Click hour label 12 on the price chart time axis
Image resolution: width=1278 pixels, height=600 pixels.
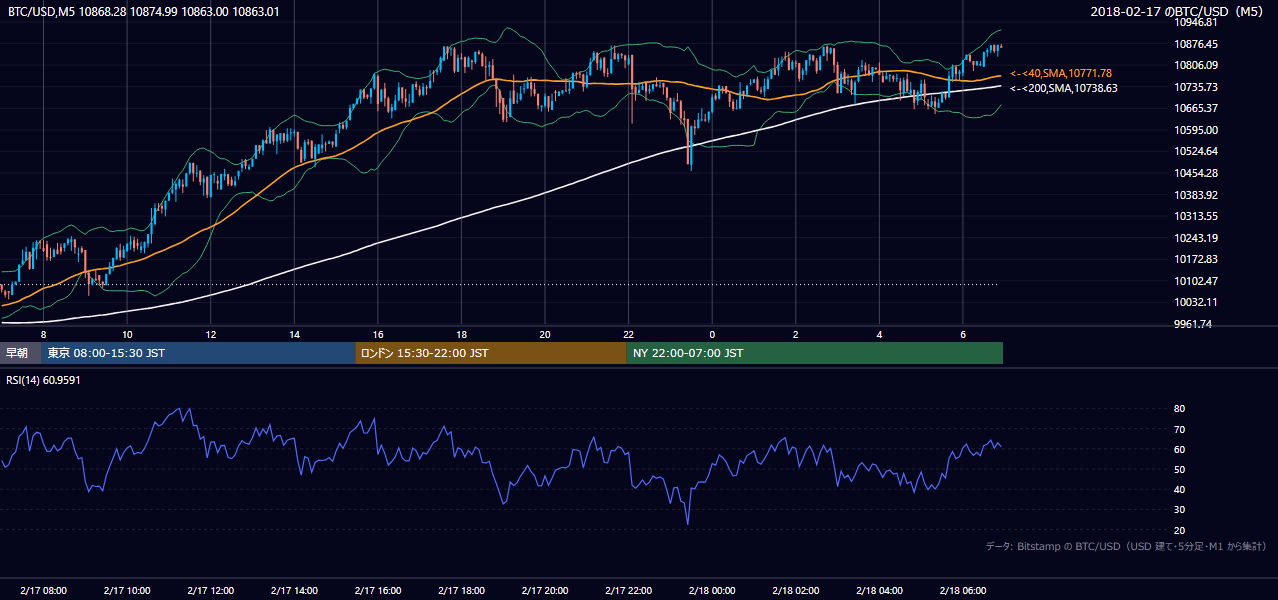[211, 334]
